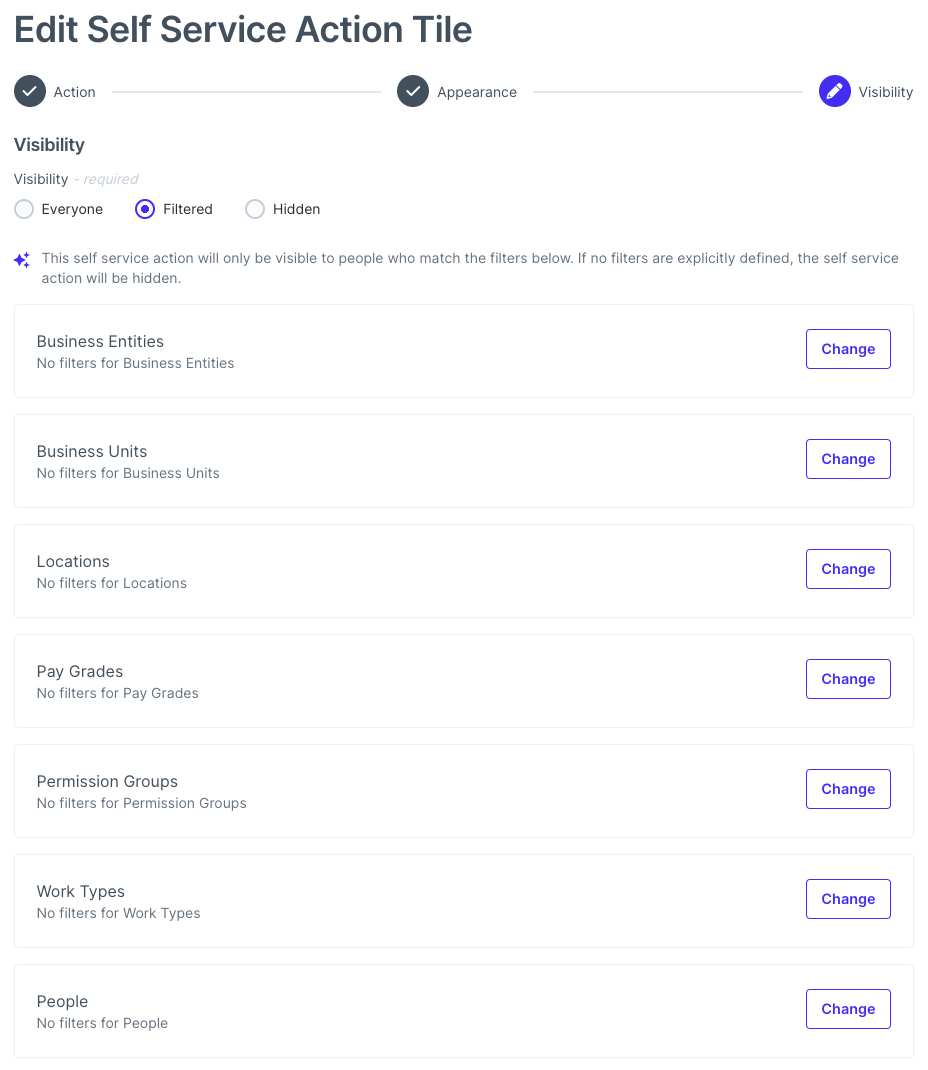The height and width of the screenshot is (1070, 928).
Task: Click the Business Entities filter card title
Action: pos(100,341)
